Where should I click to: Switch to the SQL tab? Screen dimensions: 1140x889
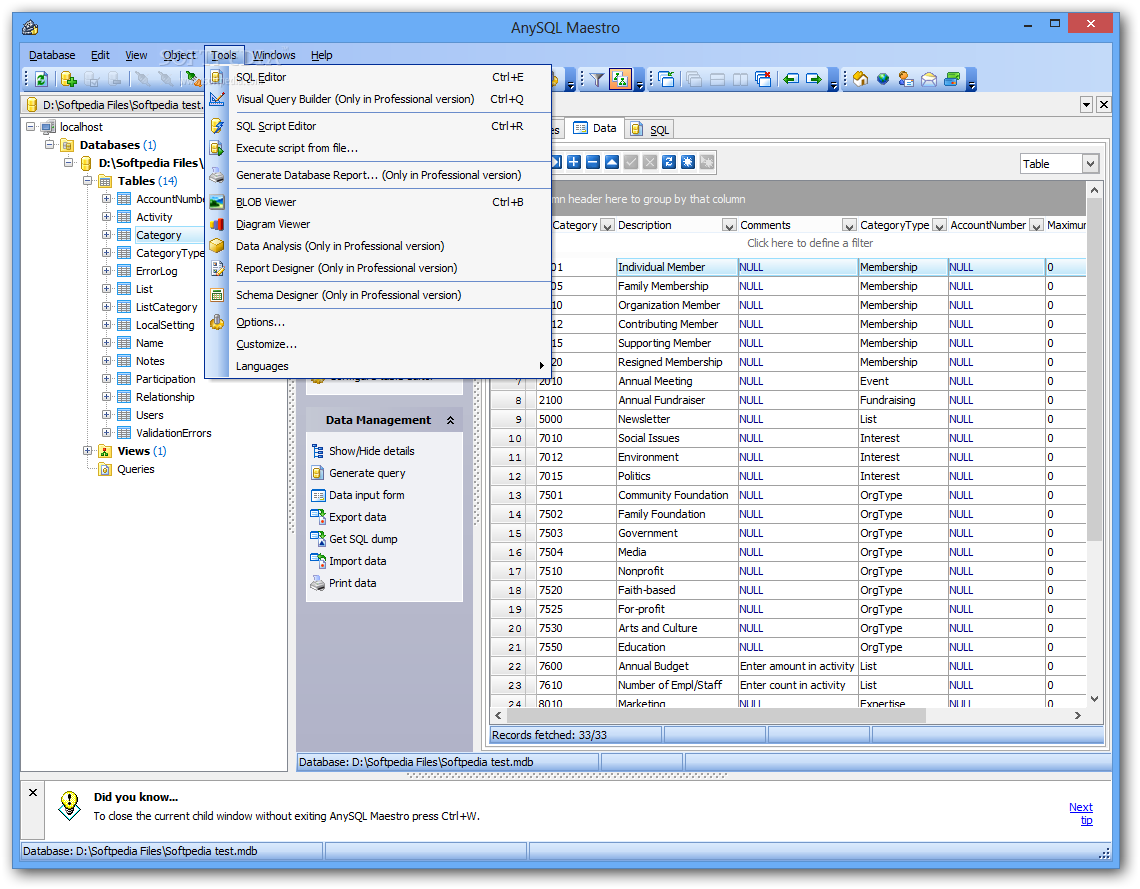pos(650,129)
